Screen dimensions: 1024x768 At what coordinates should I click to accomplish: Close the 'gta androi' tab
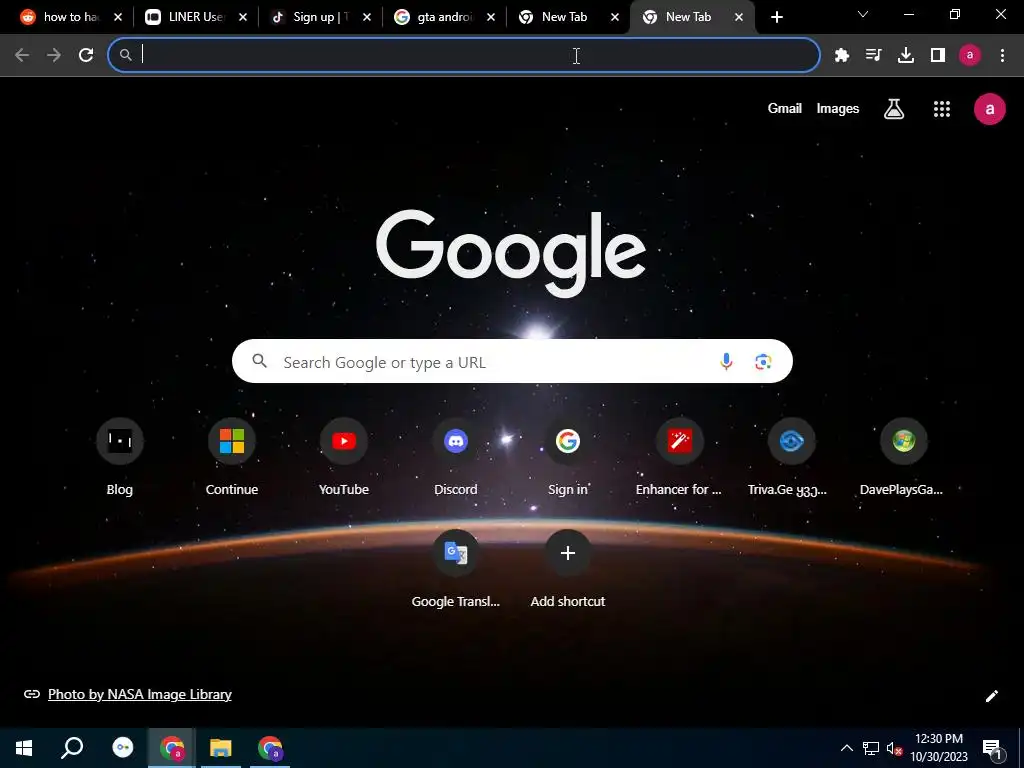tap(491, 18)
